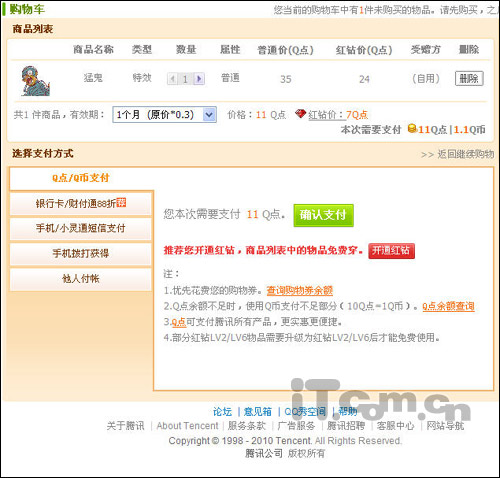This screenshot has width=500, height=478.
Task: Click the Q点 link in note 3
Action: pyautogui.click(x=179, y=322)
